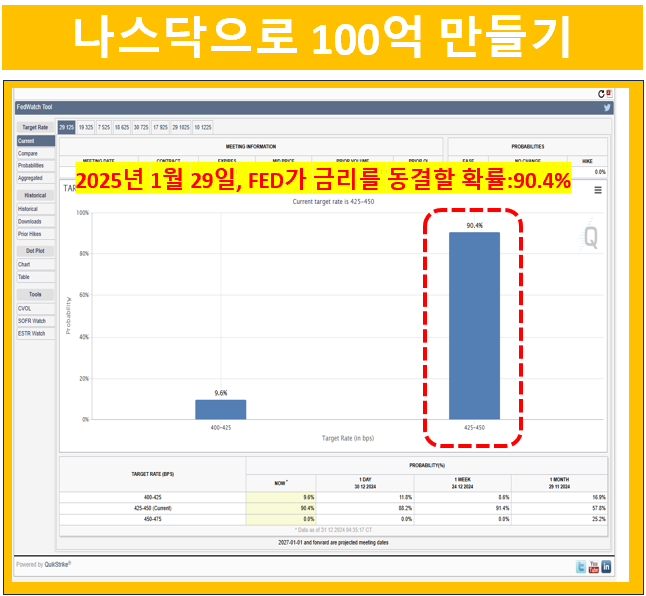Click the 'projected meeting dates' footnote text
Screen dimensions: 646x596
tap(333, 542)
